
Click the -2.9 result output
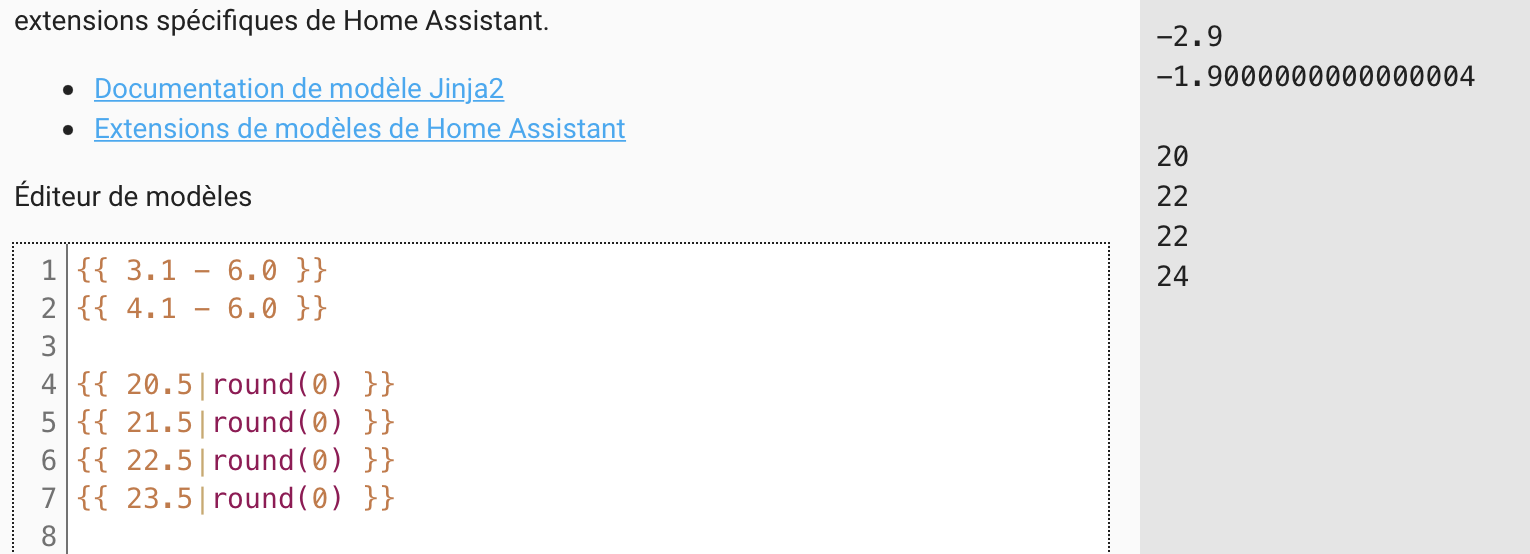click(1189, 37)
